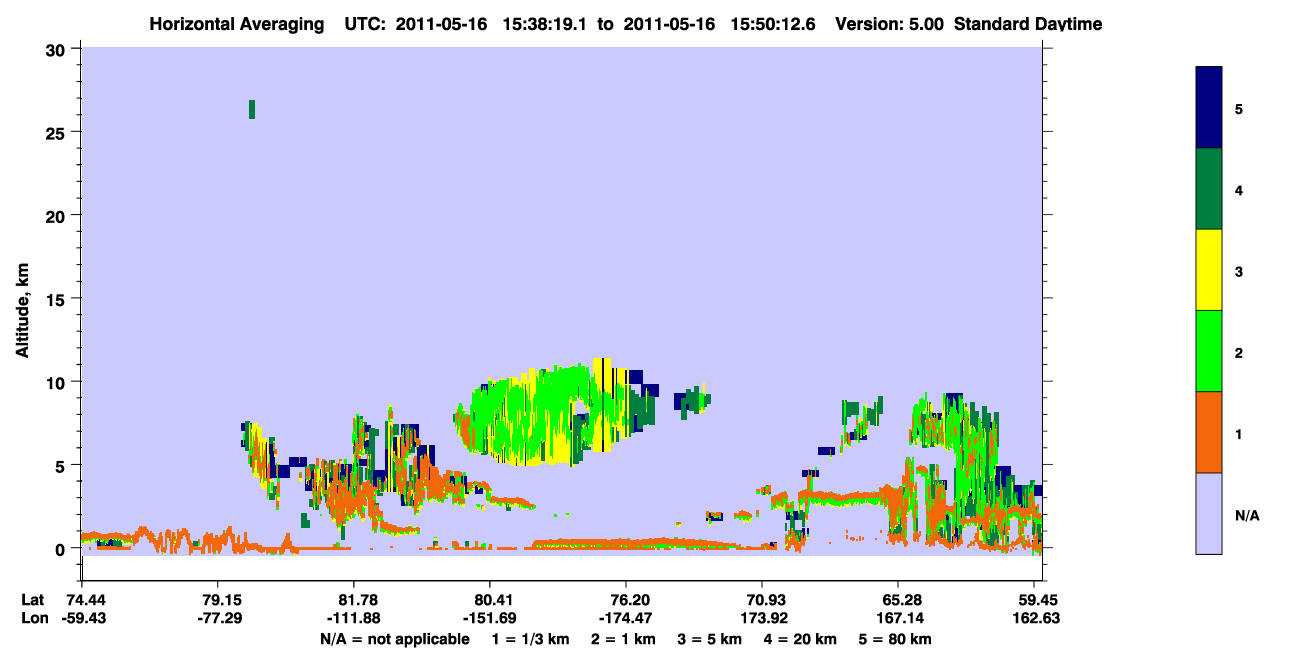This screenshot has height=667, width=1300.
Task: Click the legend text '2 = 1 km'
Action: (x=623, y=639)
